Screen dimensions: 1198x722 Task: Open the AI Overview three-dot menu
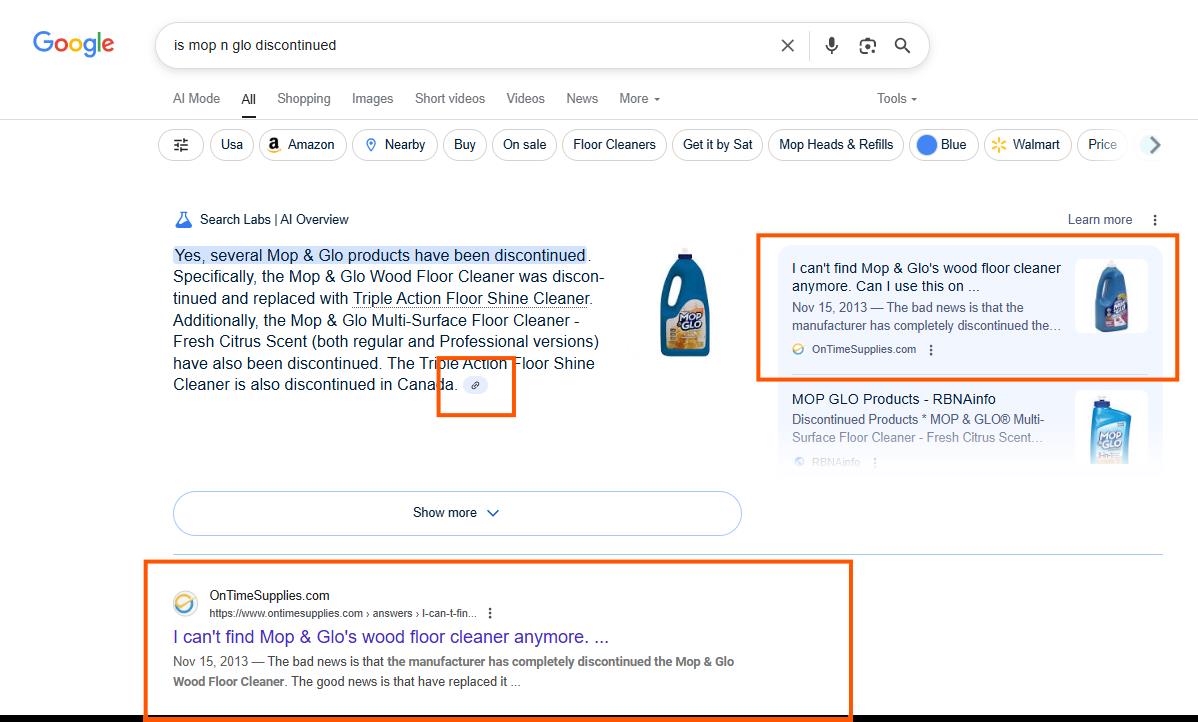point(1154,220)
